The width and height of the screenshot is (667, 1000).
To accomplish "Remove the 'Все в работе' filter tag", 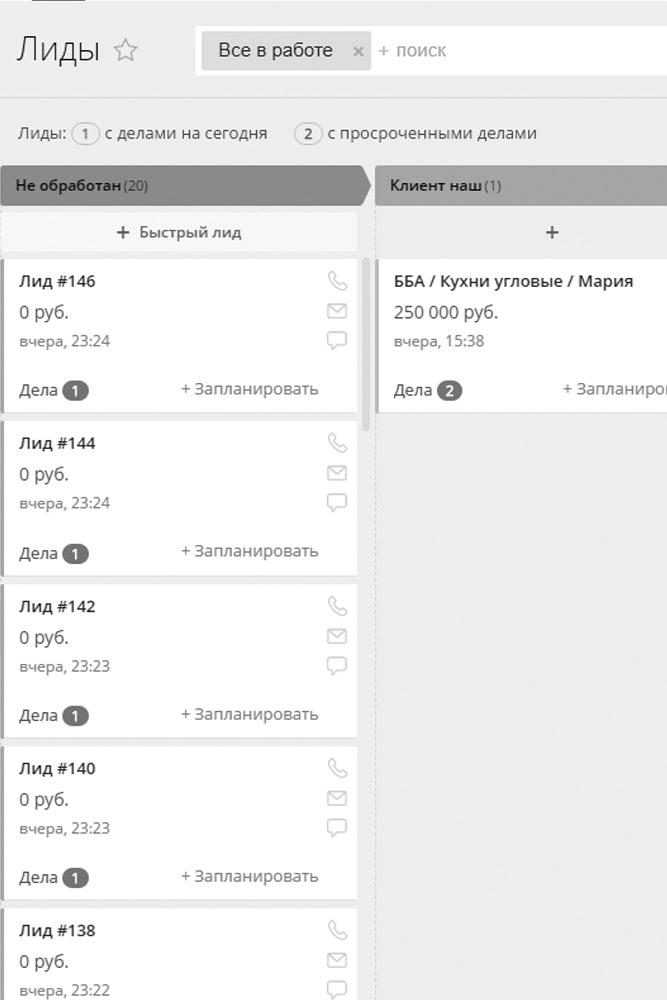I will point(358,51).
